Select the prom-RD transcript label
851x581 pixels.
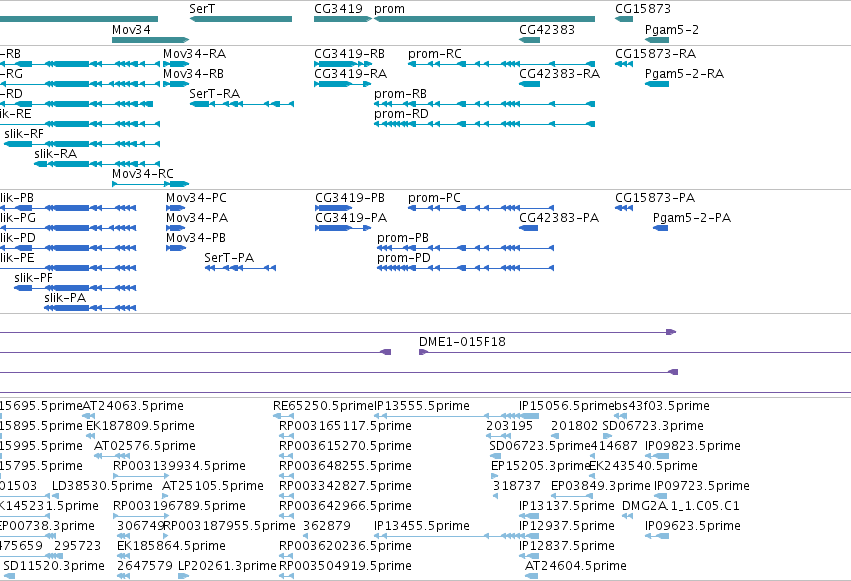coord(401,113)
